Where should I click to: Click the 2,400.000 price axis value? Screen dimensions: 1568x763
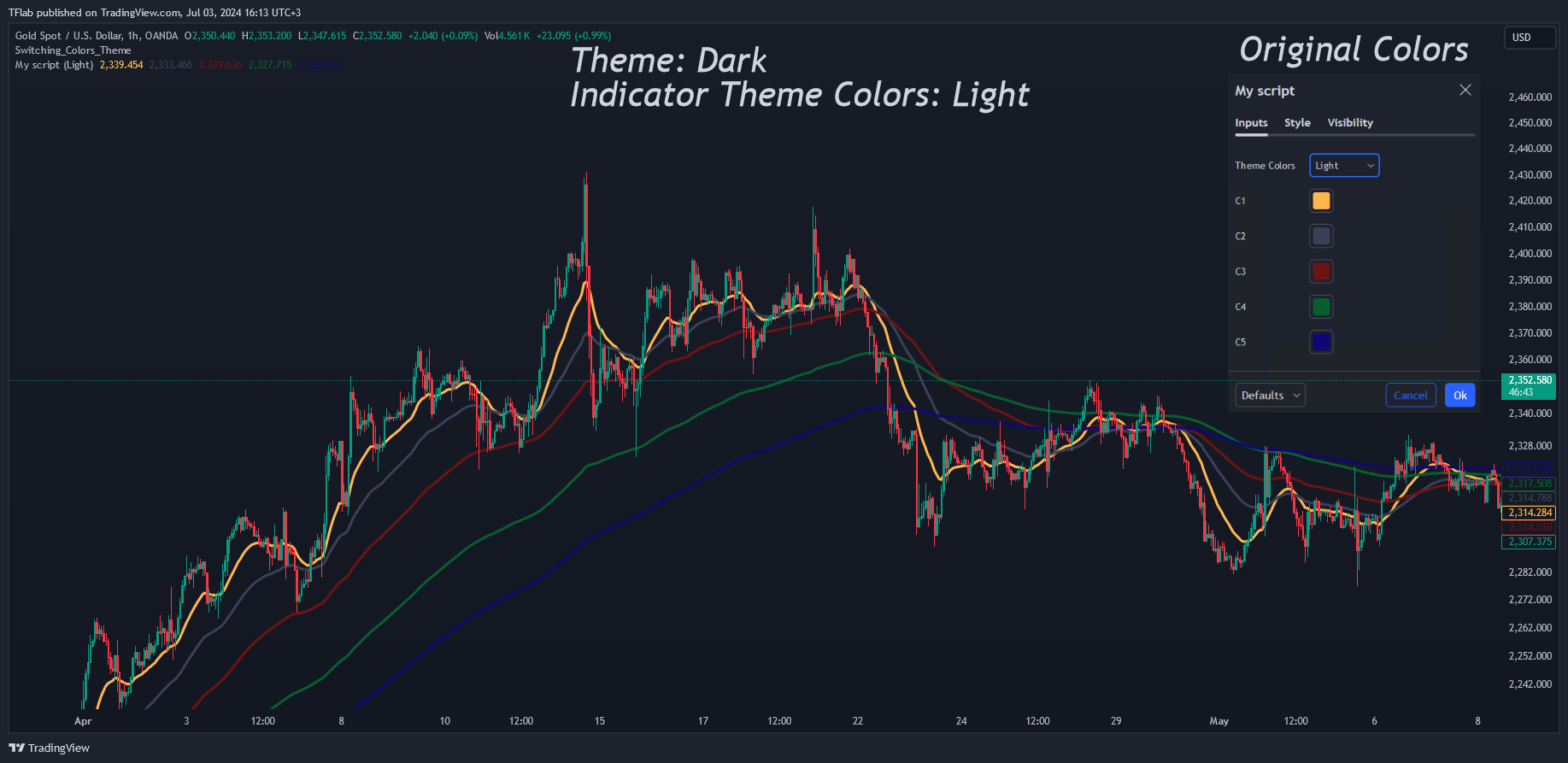[x=1530, y=254]
